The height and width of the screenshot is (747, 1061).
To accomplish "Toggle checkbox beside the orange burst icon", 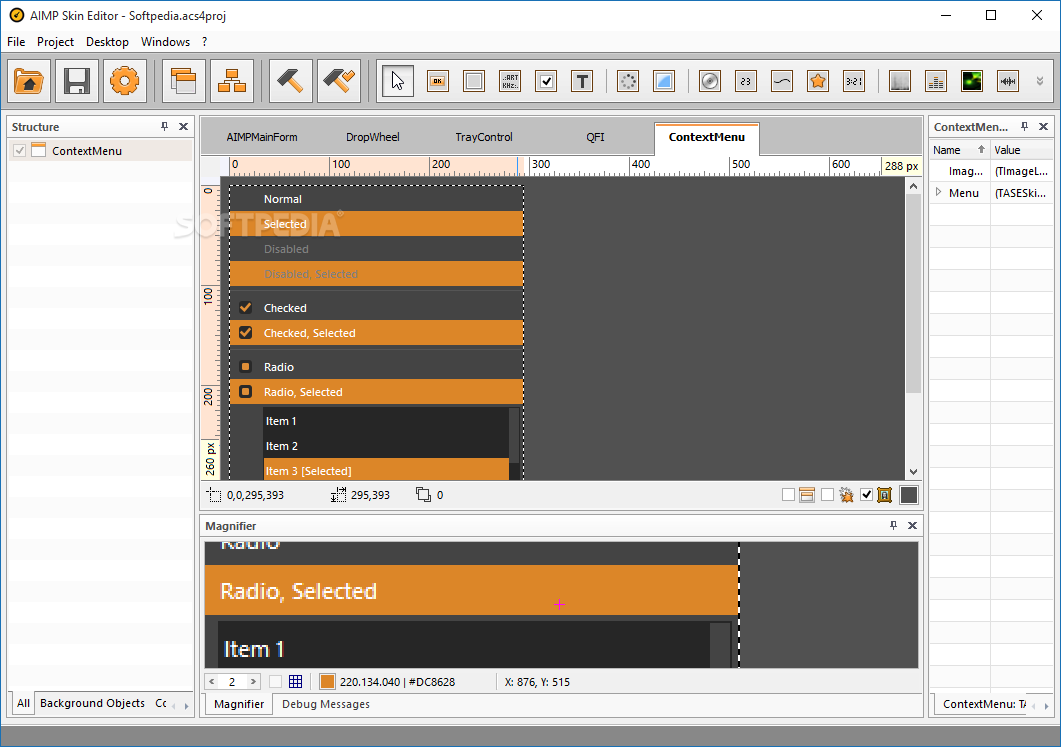I will coord(827,495).
